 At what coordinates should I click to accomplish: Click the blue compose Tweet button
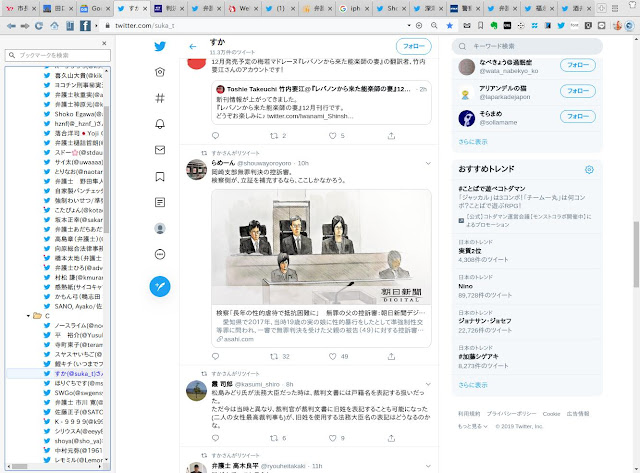160,286
